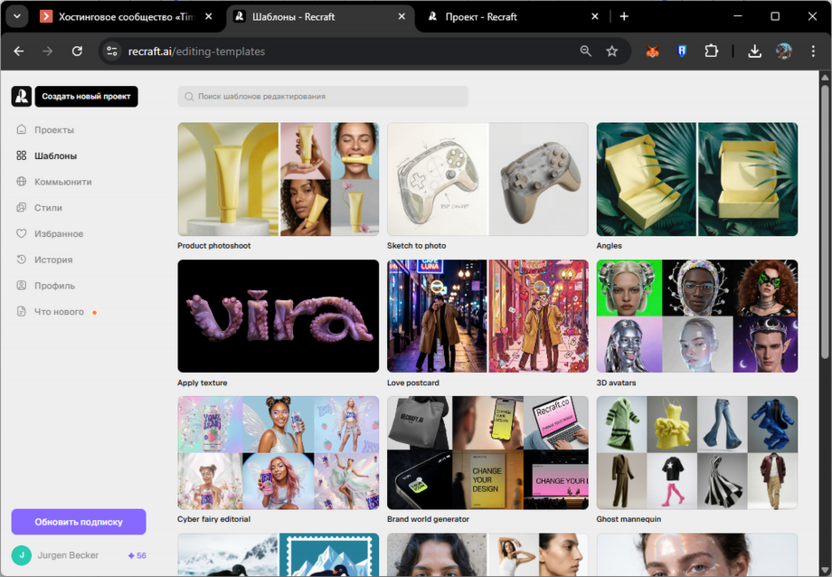Click Создать новый проект button
The height and width of the screenshot is (577, 832).
86,97
